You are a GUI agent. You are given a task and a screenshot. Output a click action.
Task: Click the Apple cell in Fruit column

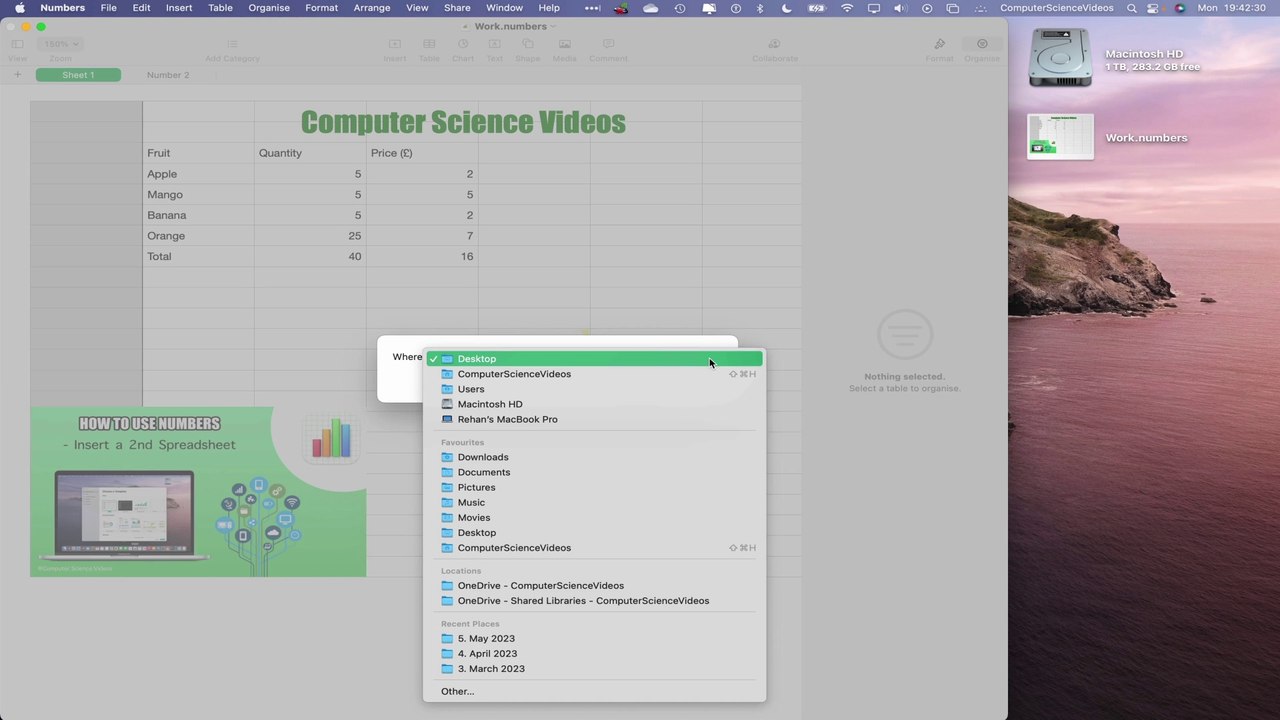tap(198, 174)
